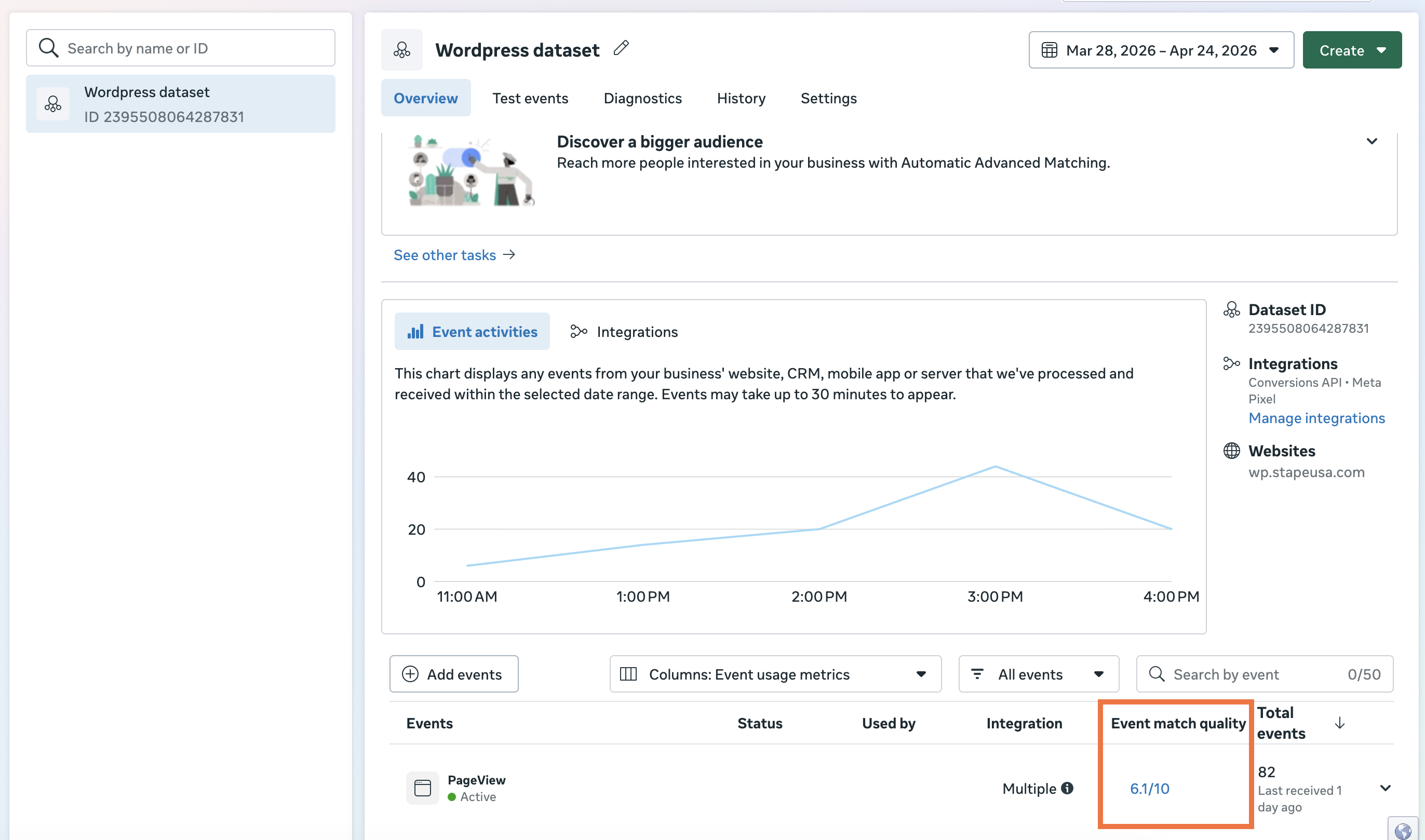Viewport: 1425px width, 840px height.
Task: Open the Diagnostics tab
Action: pos(642,98)
